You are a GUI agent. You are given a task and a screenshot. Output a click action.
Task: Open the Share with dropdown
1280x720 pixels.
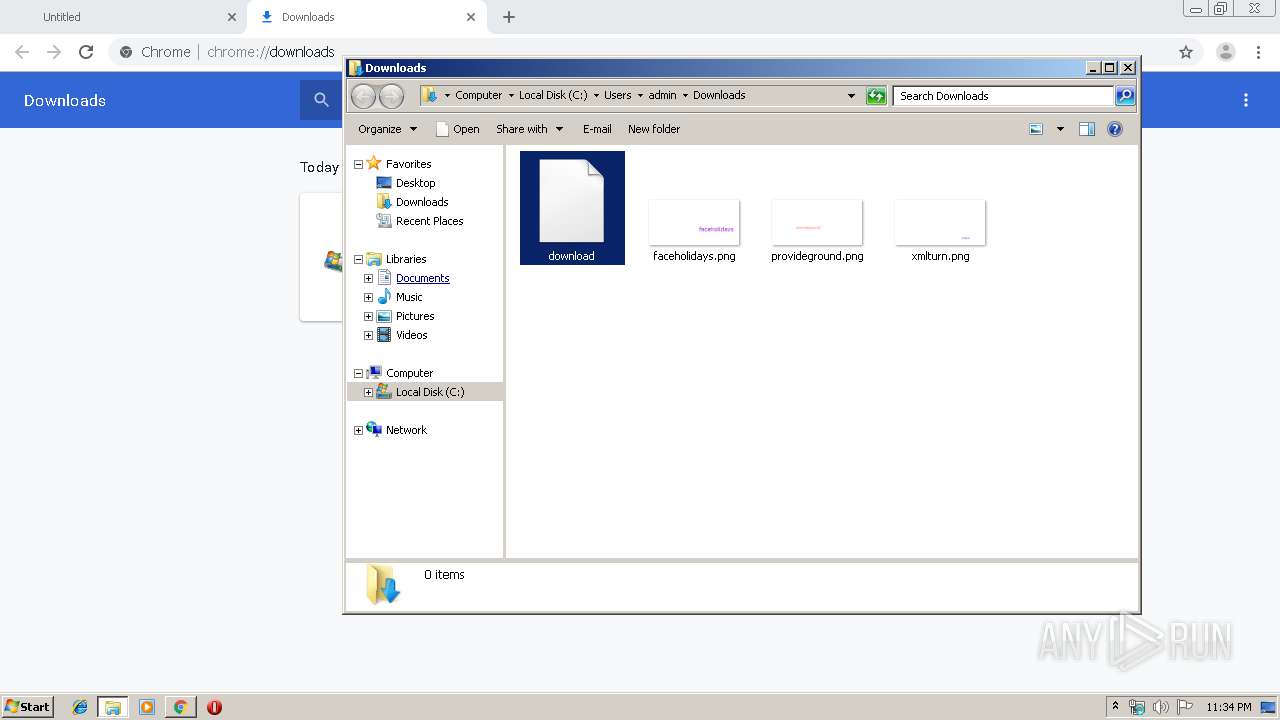point(529,129)
